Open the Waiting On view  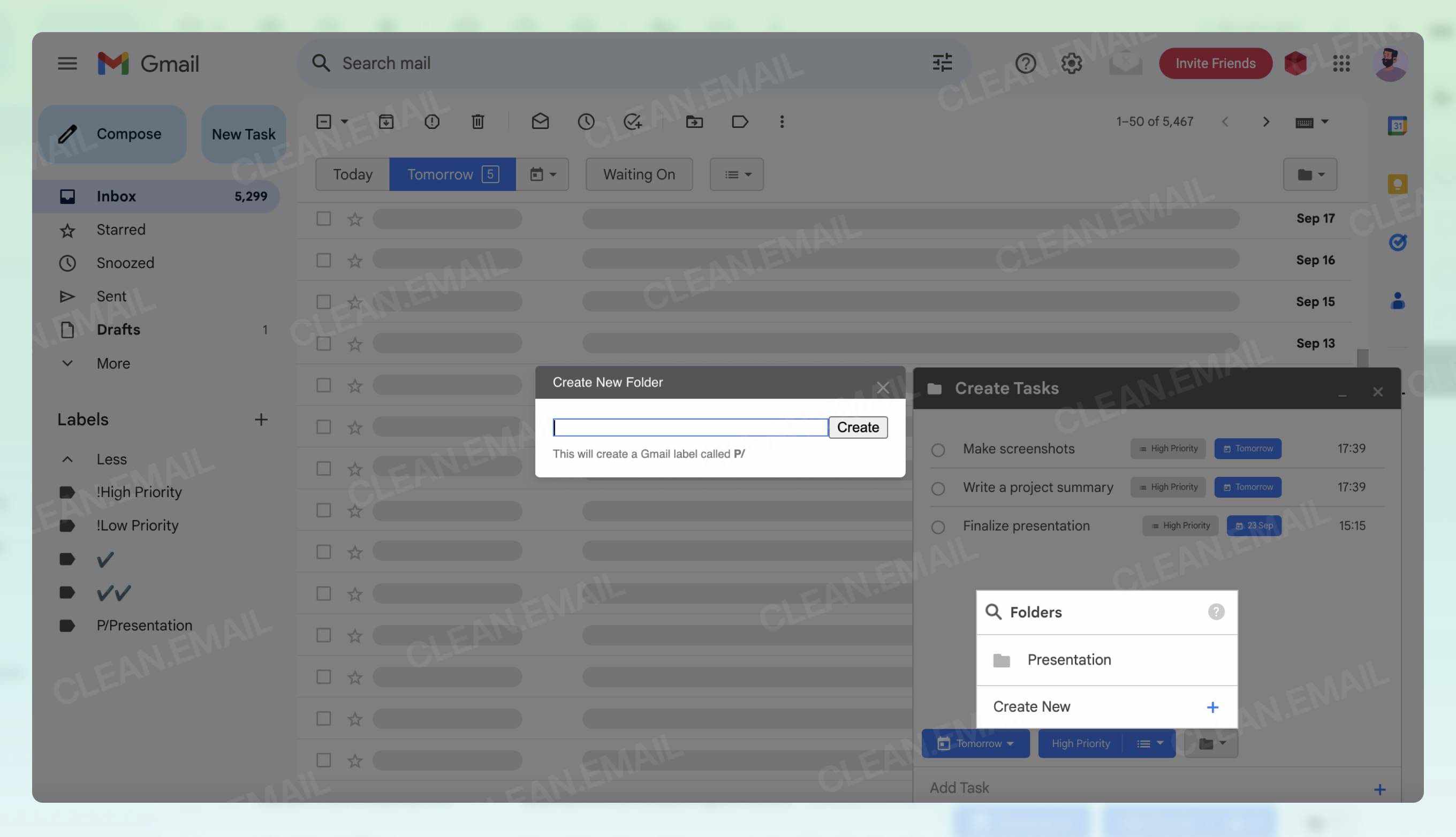click(639, 173)
